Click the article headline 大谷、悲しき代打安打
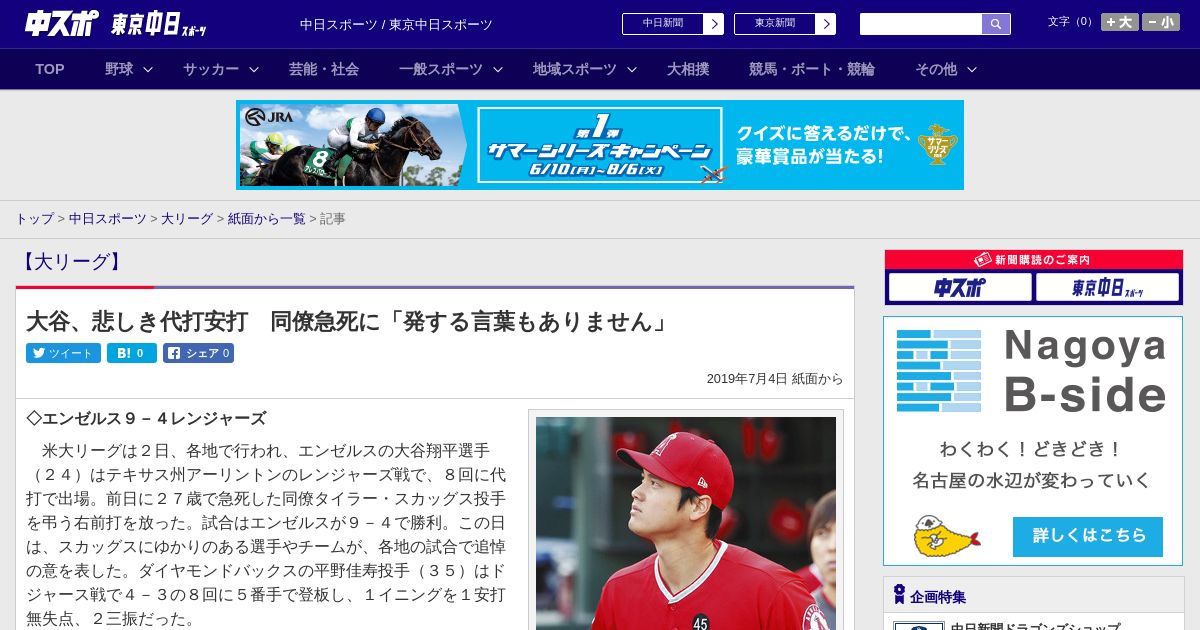This screenshot has width=1200, height=630. click(349, 322)
